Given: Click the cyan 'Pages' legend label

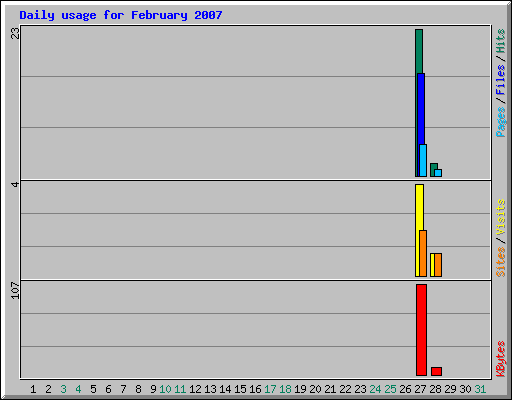Looking at the screenshot, I should [x=500, y=121].
